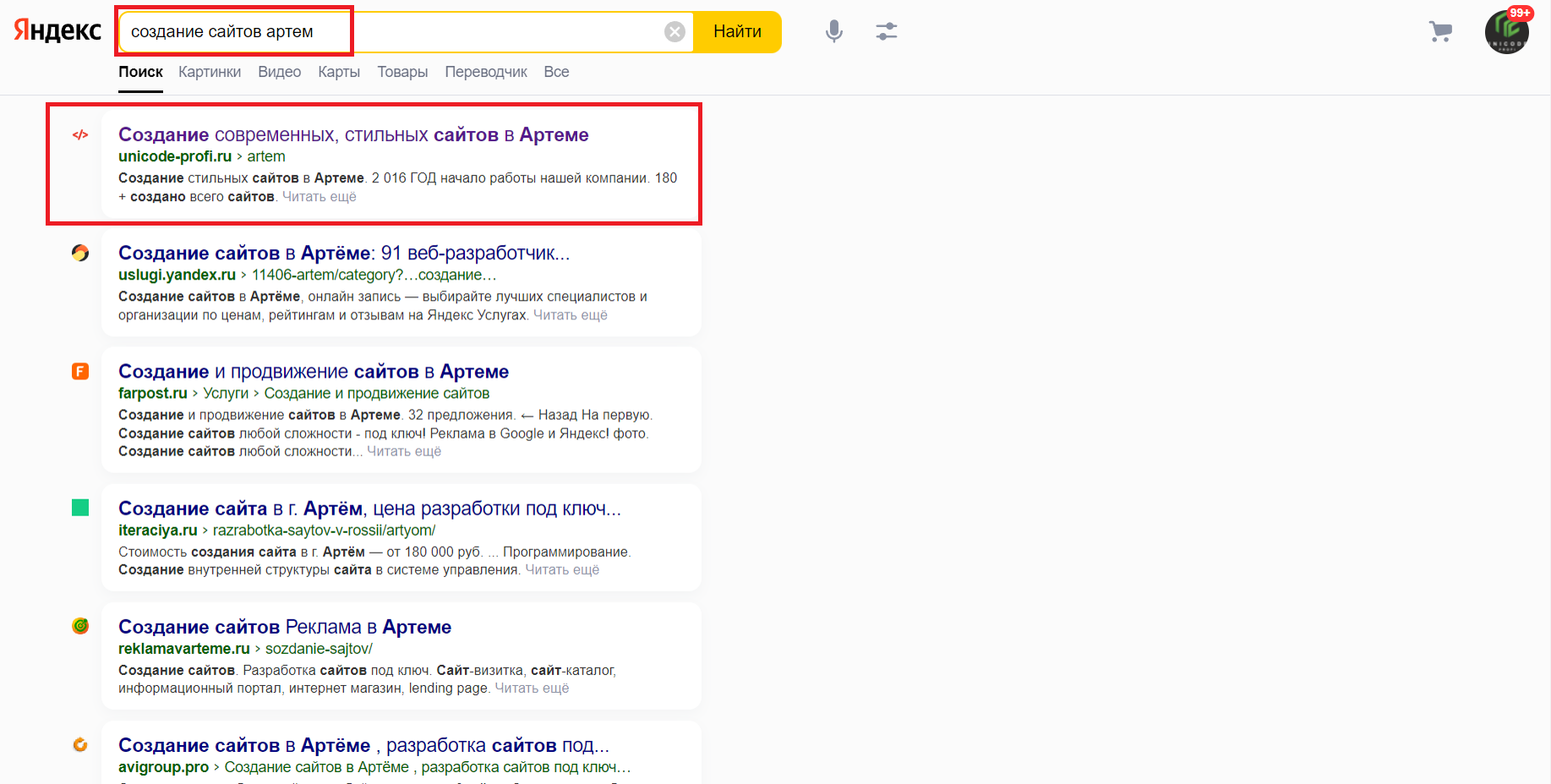This screenshot has height=784, width=1551.
Task: Open result Создание и продвижение сайтов в Артеме
Action: tap(314, 372)
